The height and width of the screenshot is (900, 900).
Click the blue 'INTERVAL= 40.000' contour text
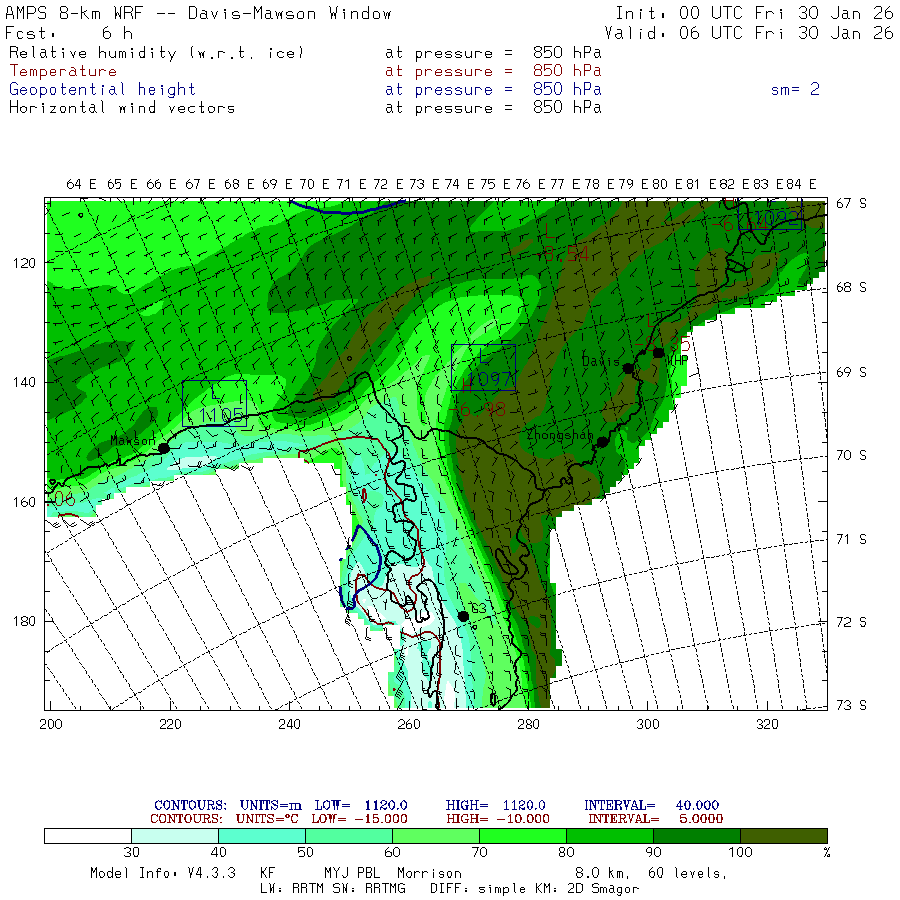pyautogui.click(x=651, y=805)
